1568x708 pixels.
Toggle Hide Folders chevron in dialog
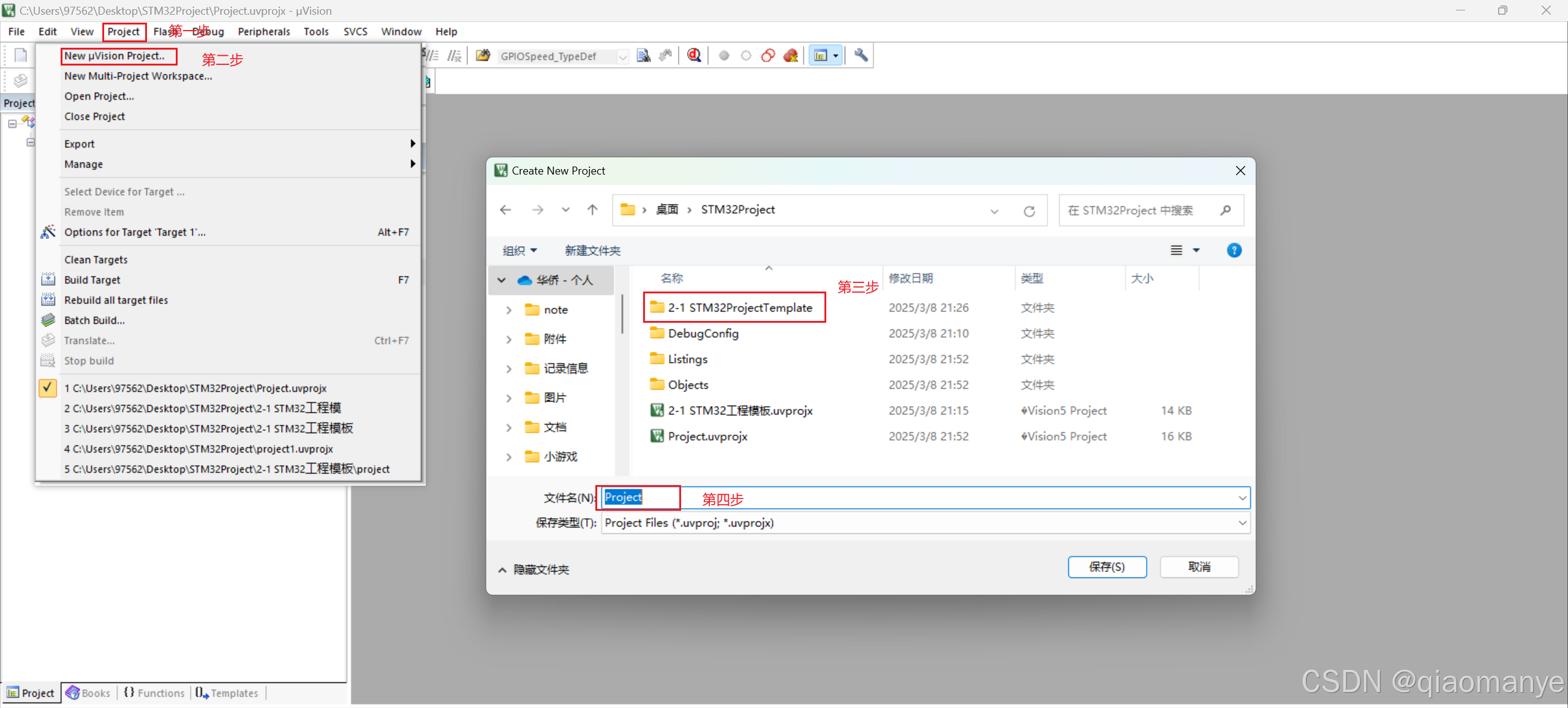[502, 570]
